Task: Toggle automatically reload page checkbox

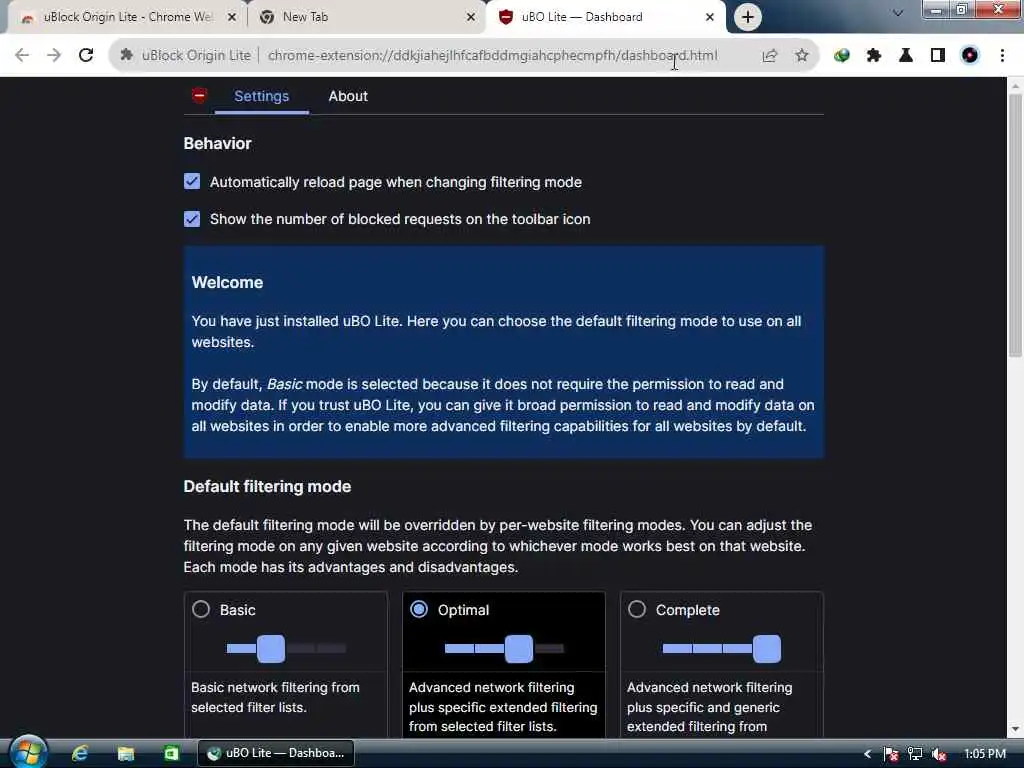Action: 192,182
